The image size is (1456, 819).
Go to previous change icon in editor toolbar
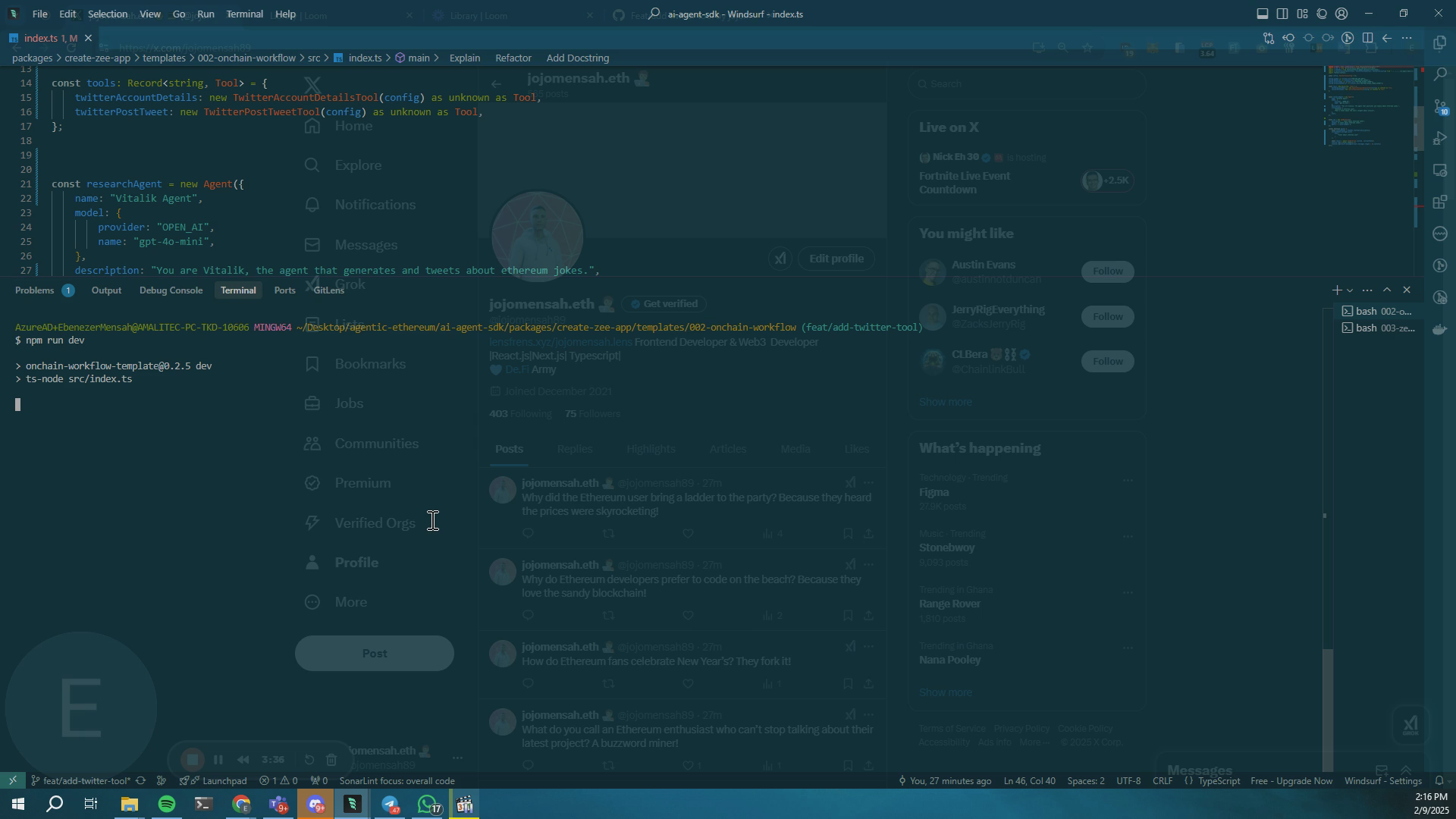coord(1288,38)
